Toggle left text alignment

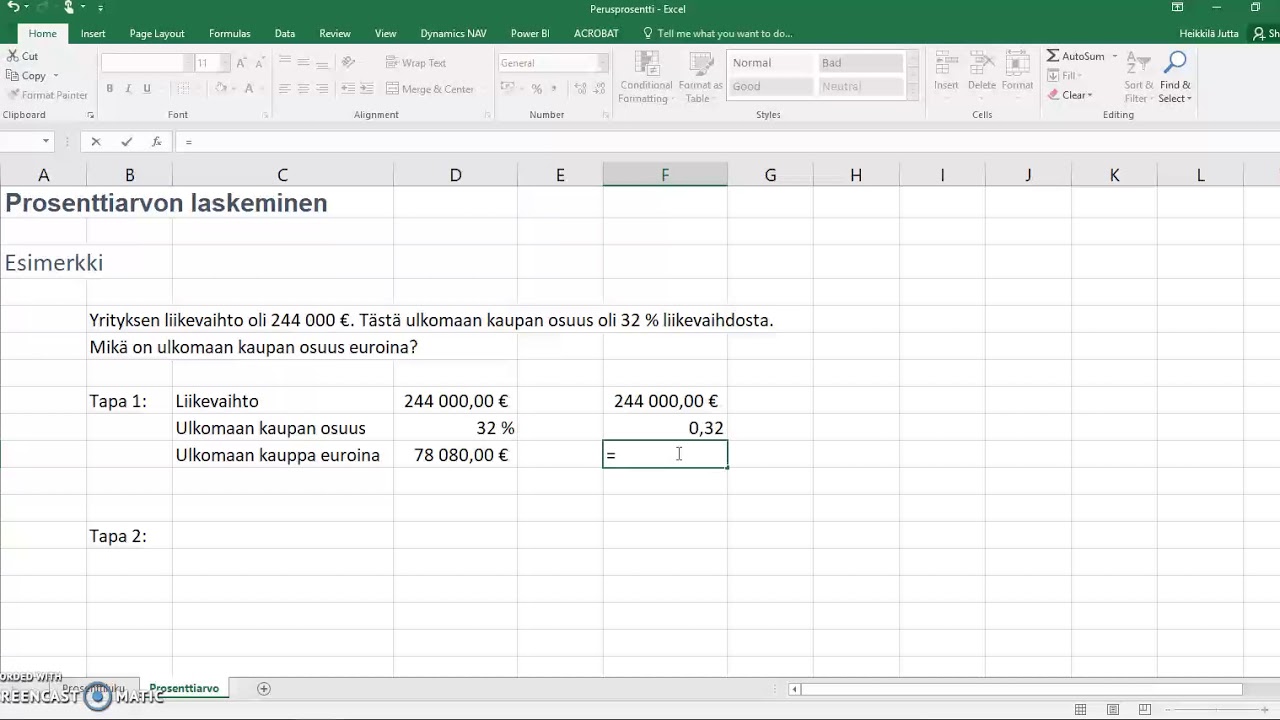pos(285,89)
